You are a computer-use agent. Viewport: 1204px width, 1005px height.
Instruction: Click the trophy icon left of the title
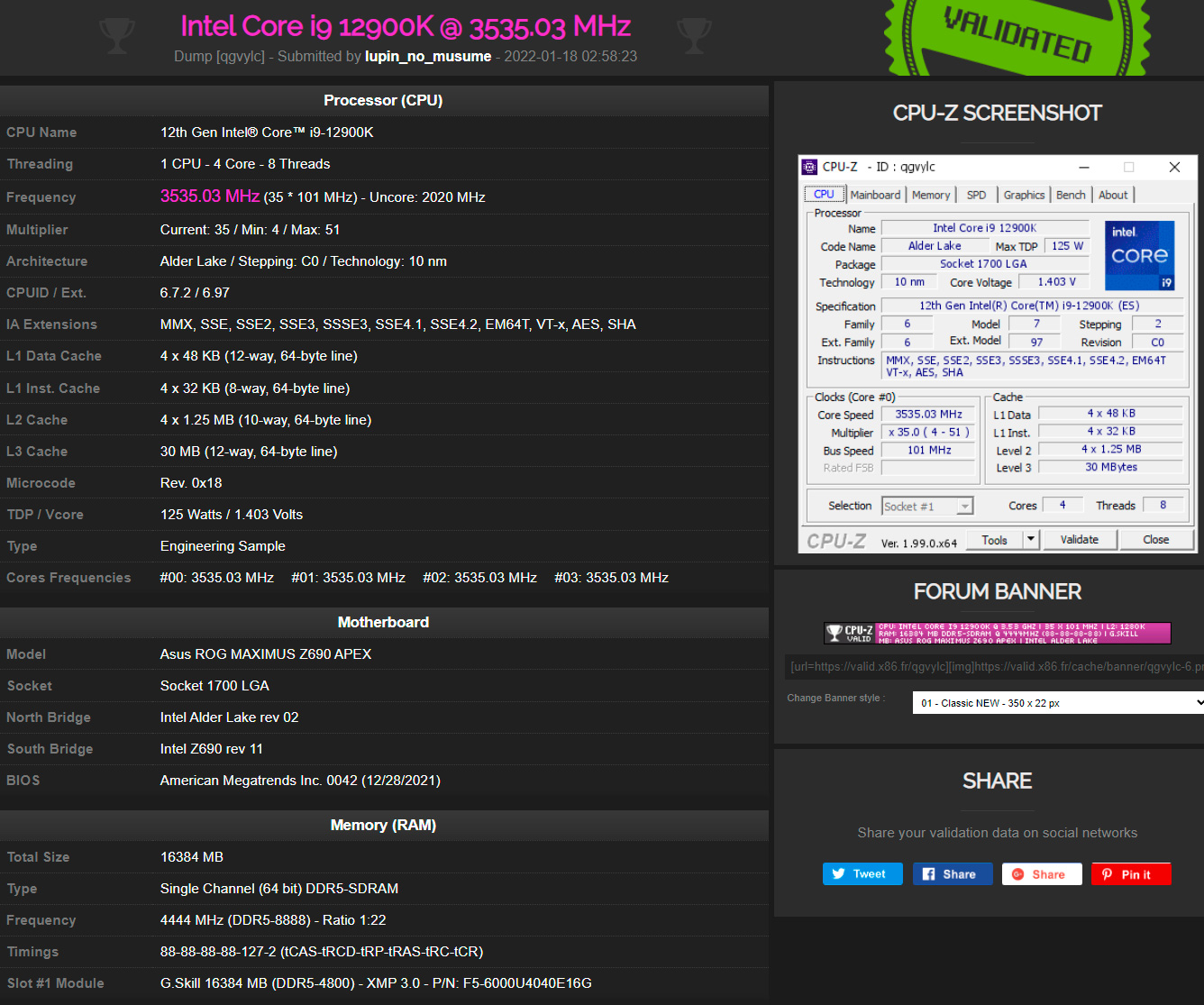[117, 36]
